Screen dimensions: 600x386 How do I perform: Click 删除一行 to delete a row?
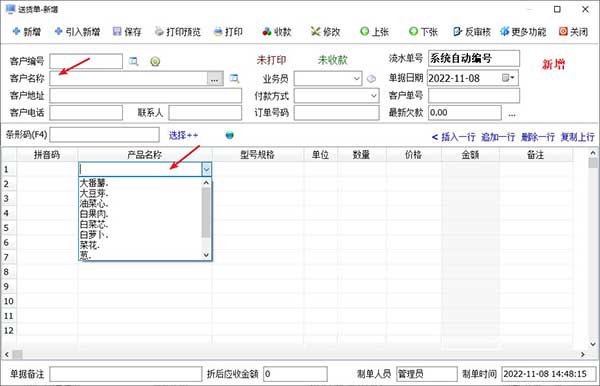(x=538, y=137)
